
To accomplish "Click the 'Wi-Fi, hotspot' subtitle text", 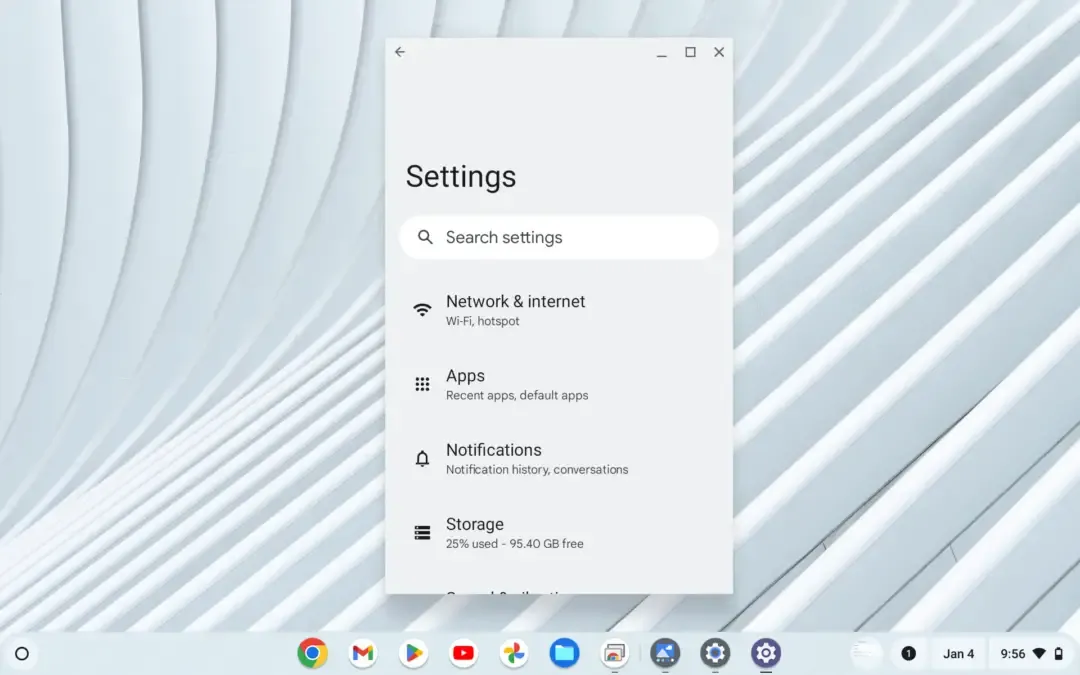I will [x=482, y=321].
